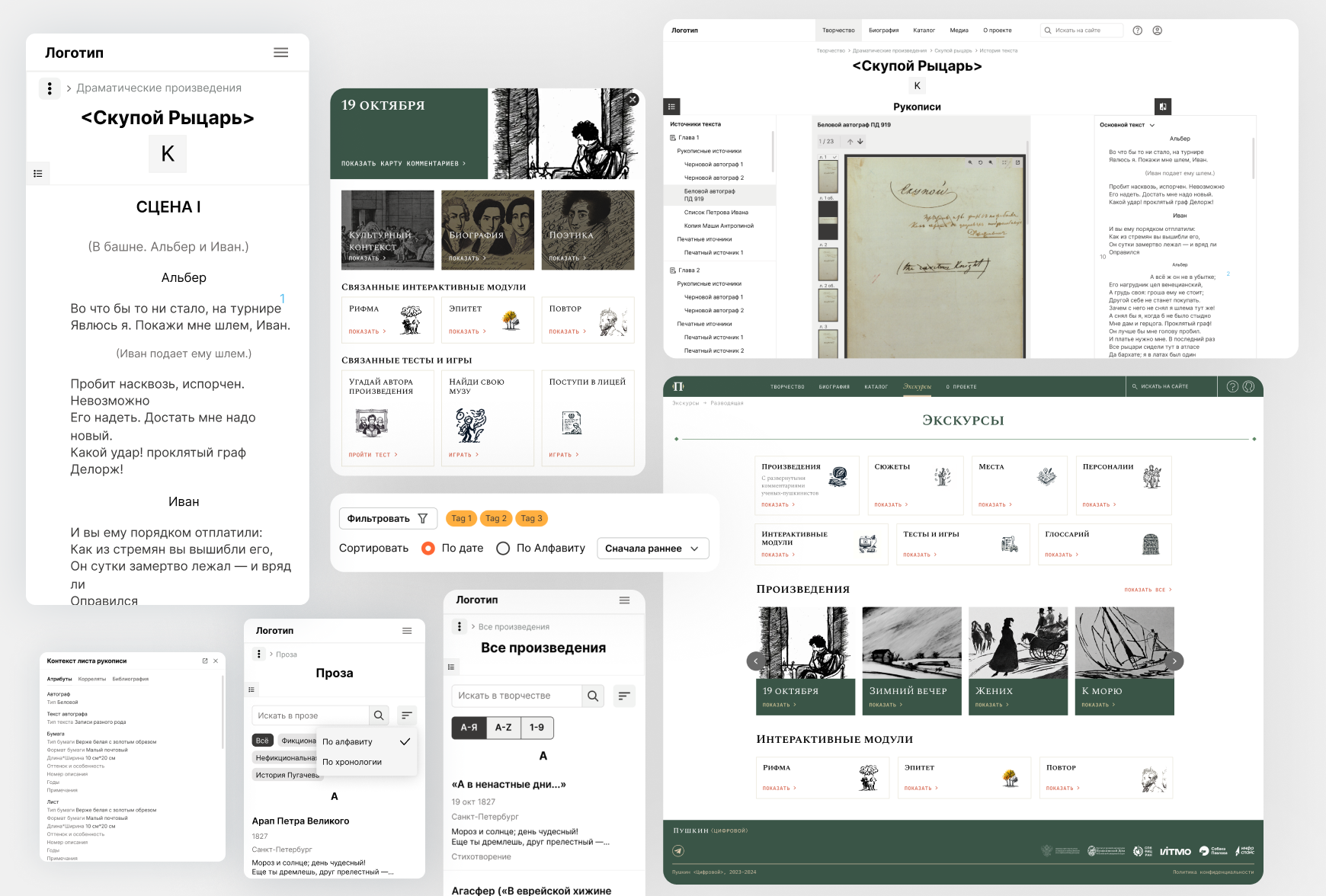Open the Сначала раннее dropdown
Screen dimensions: 1326x896
[652, 548]
